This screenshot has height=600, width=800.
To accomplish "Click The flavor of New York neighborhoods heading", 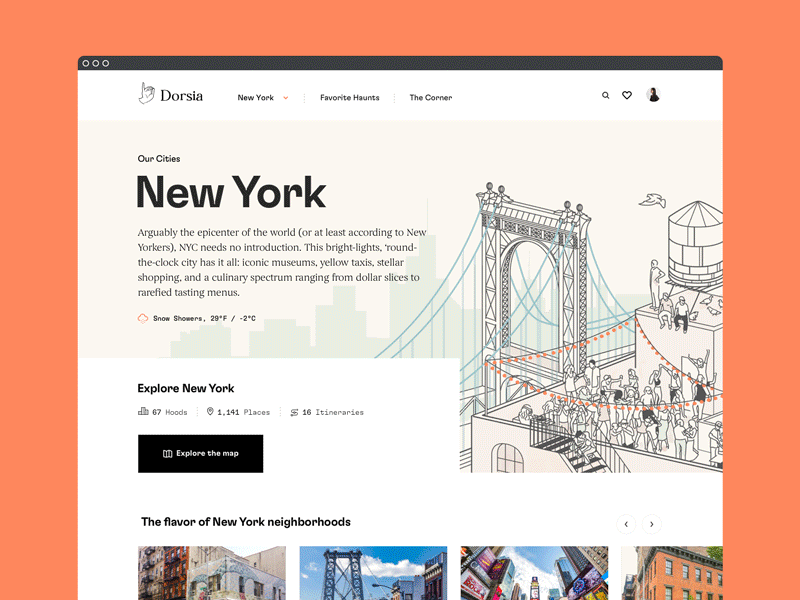I will [246, 522].
